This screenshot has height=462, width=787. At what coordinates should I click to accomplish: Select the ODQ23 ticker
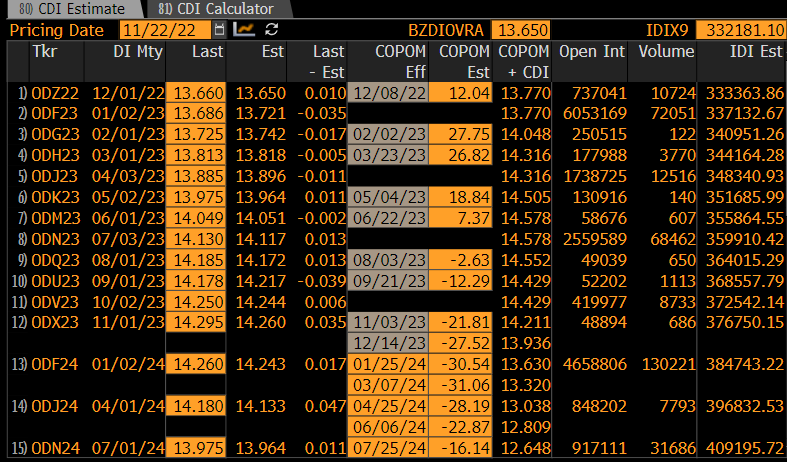[x=55, y=260]
